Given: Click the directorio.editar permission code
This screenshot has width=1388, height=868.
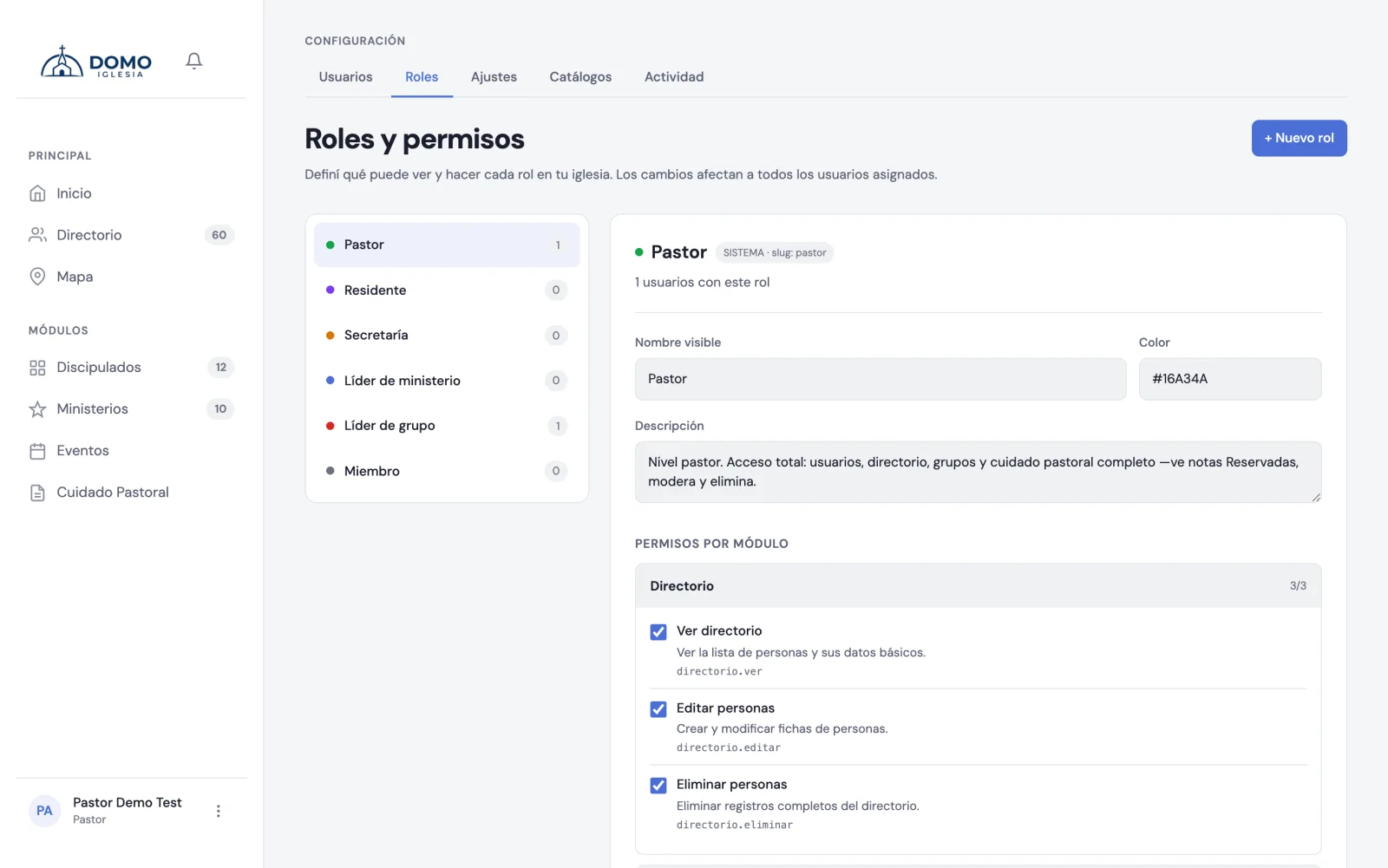Looking at the screenshot, I should (729, 747).
